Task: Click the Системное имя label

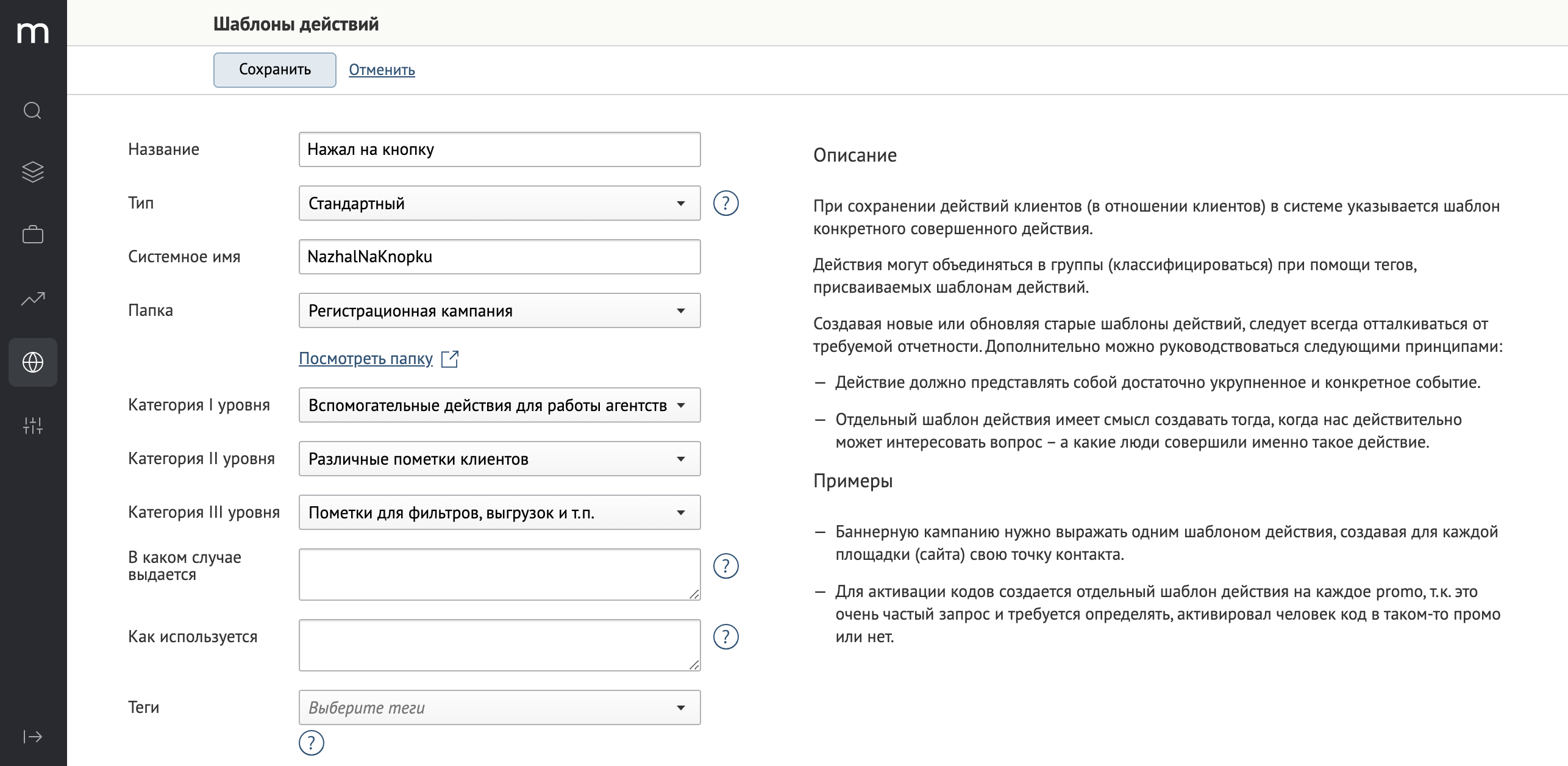Action: 184,257
